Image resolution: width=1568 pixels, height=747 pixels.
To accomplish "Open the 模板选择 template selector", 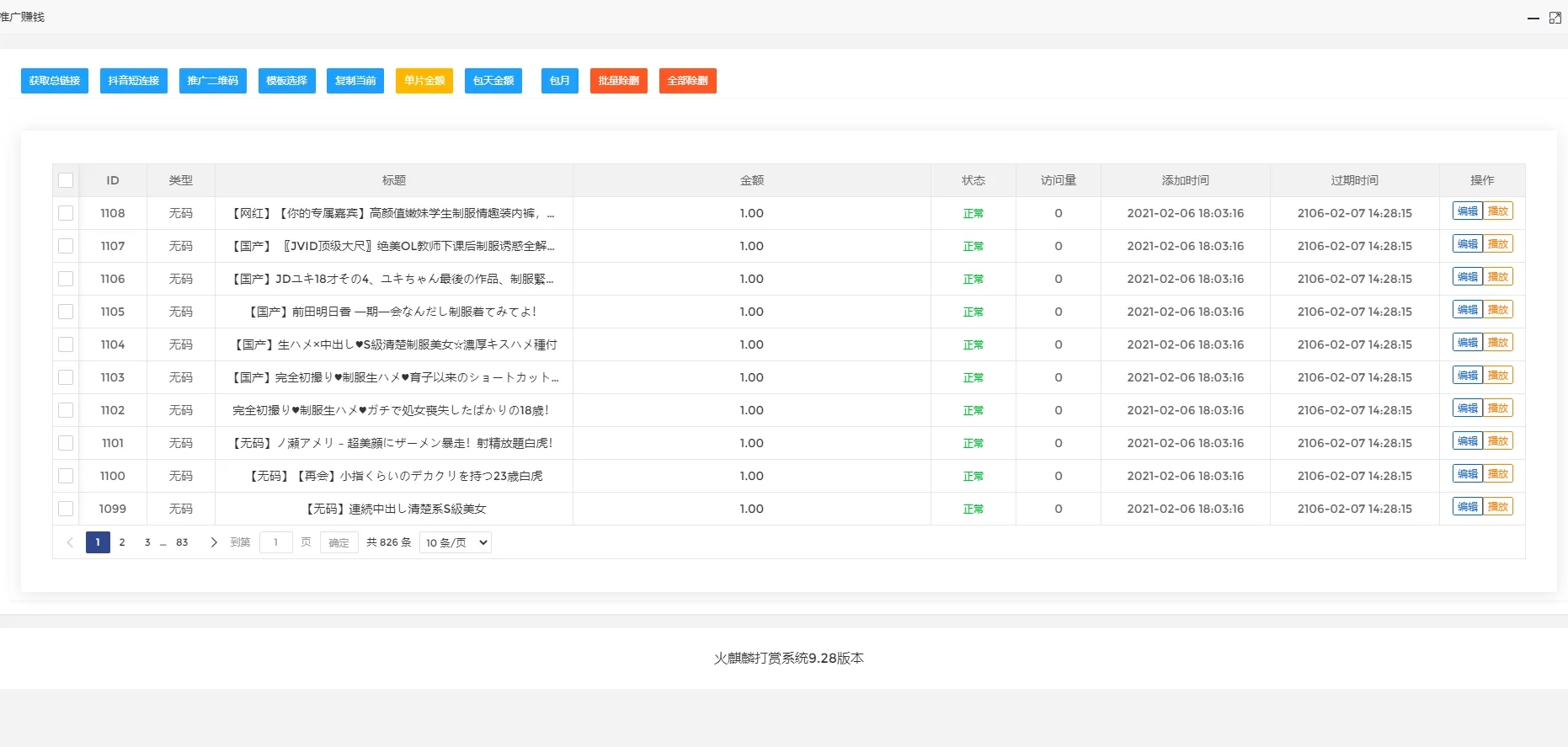I will [x=286, y=81].
